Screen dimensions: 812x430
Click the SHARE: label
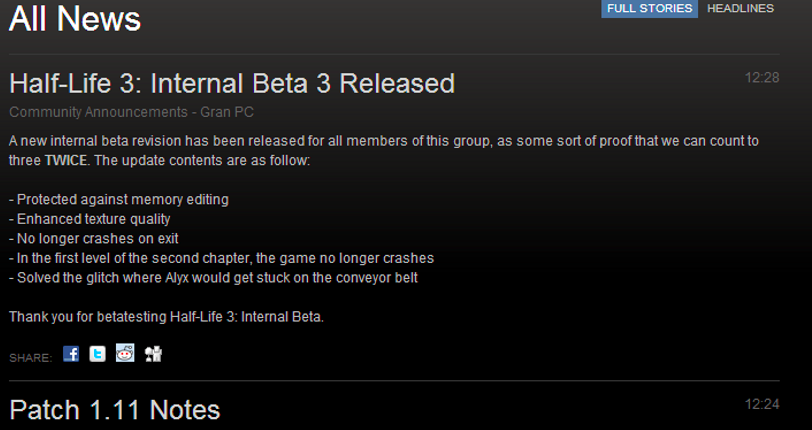point(30,357)
